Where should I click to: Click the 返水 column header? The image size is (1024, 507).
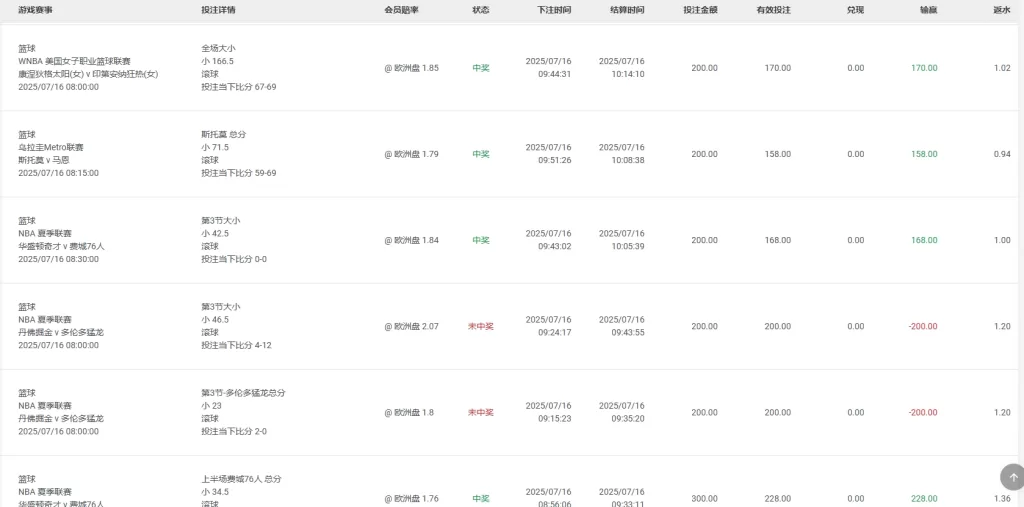point(1002,10)
